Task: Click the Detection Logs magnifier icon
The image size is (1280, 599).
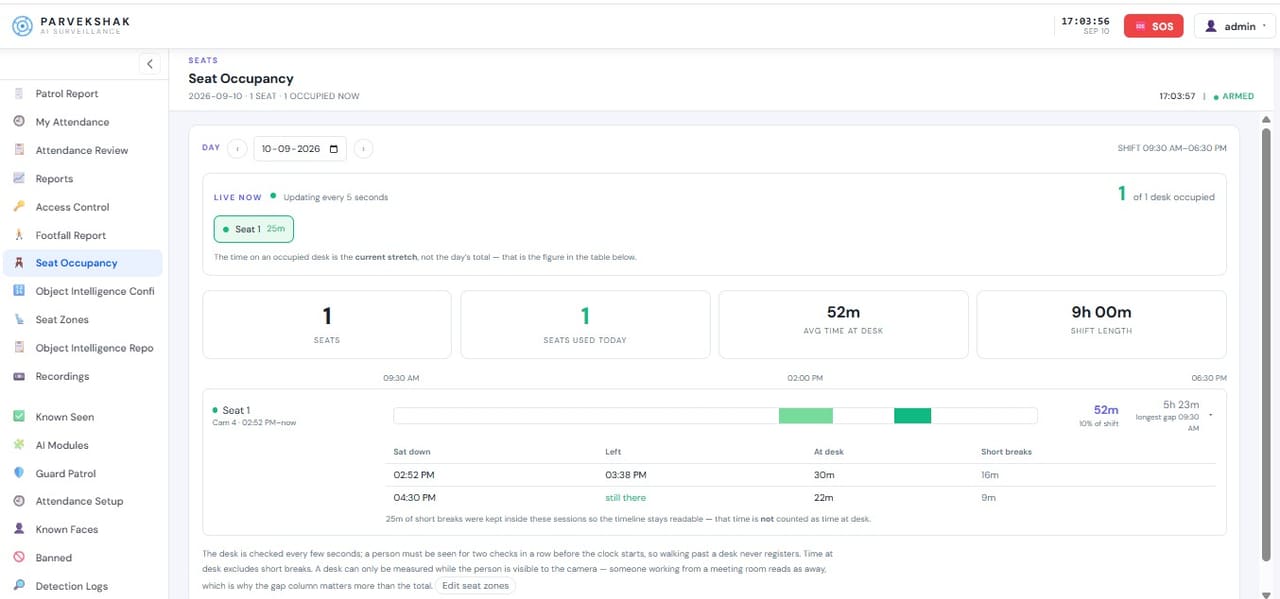Action: tap(19, 586)
